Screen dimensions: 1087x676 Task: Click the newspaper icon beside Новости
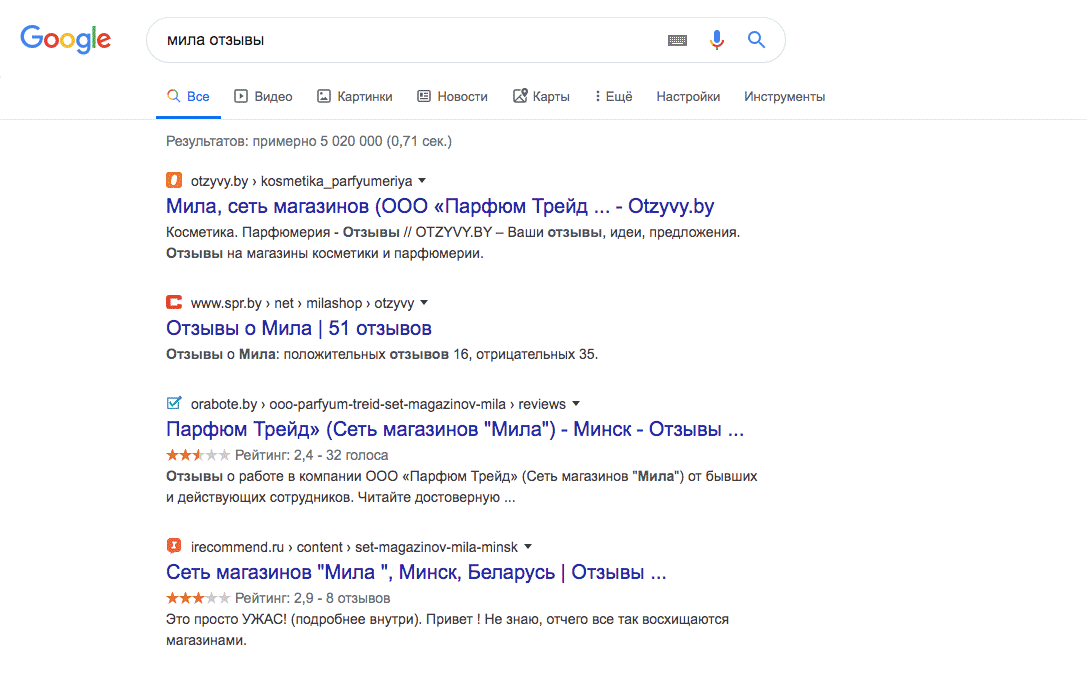tap(424, 96)
